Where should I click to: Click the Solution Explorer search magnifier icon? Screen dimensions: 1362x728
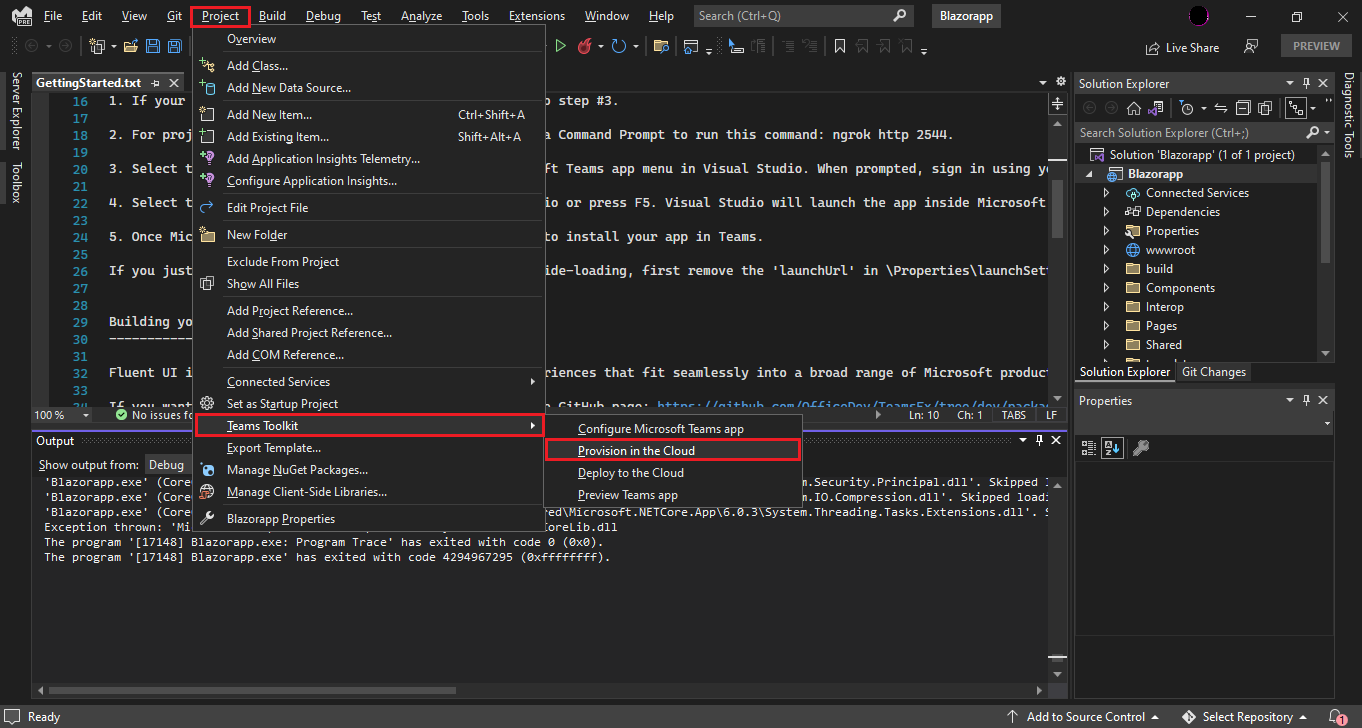1312,132
